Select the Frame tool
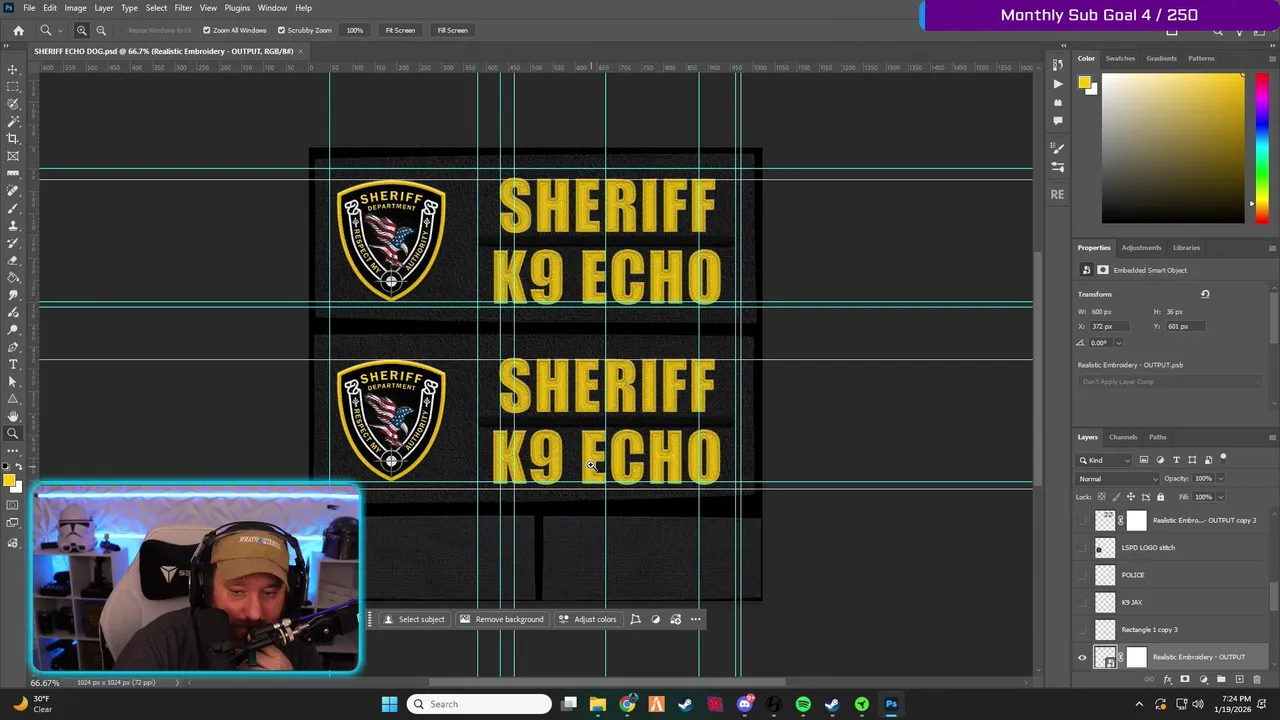Screen dimensions: 1280x720 pyautogui.click(x=13, y=156)
